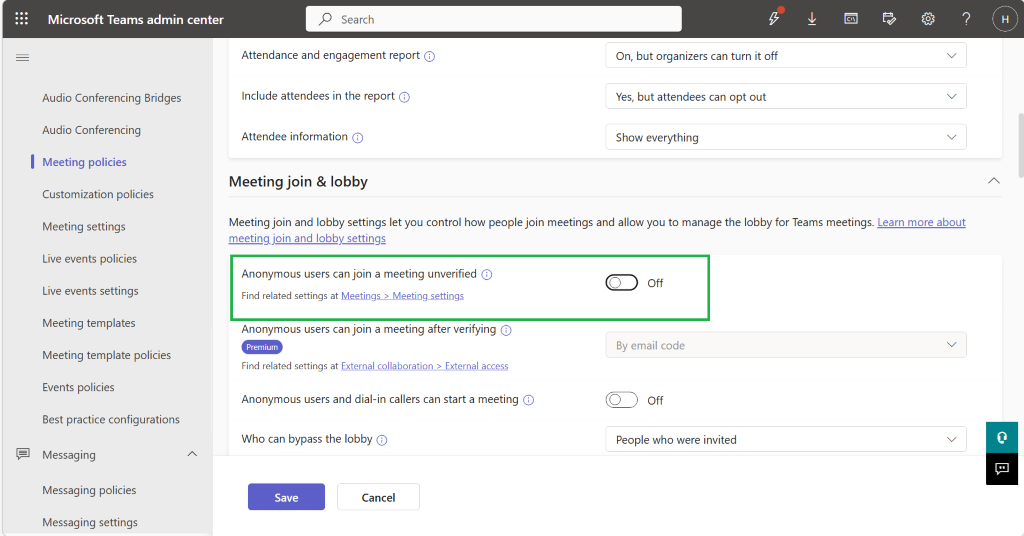
Task: Follow the Meetings > Meeting settings link
Action: pos(402,296)
